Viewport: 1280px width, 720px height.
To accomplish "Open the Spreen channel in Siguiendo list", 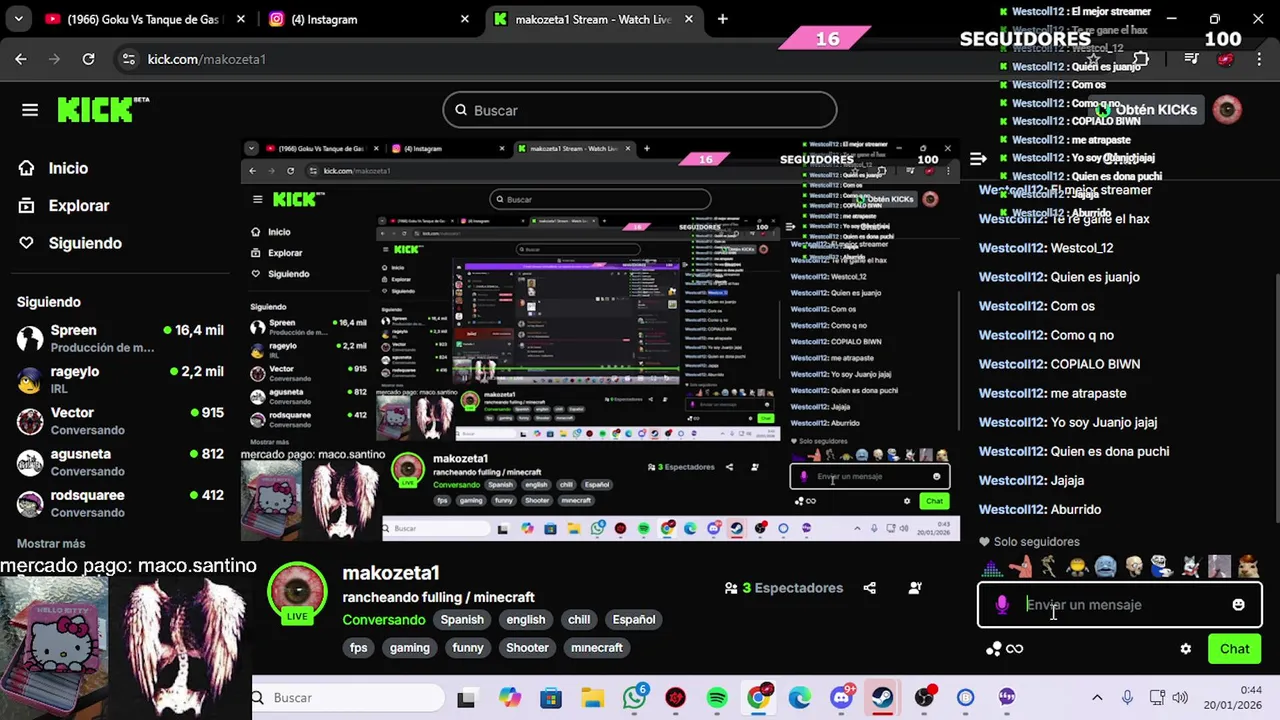I will tap(120, 338).
